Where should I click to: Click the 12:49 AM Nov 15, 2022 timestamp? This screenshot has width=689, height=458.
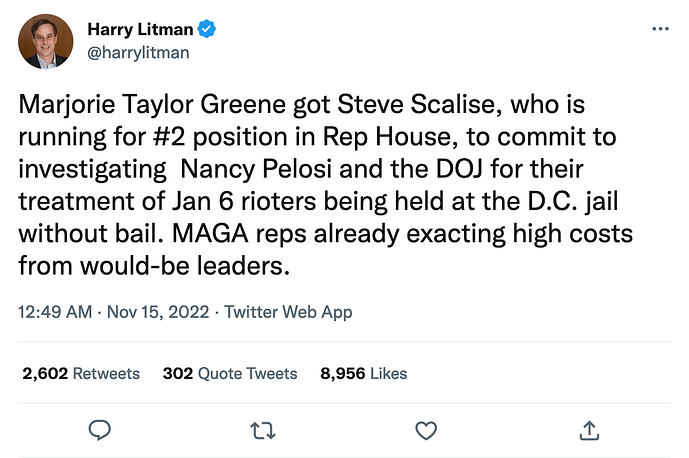point(112,312)
